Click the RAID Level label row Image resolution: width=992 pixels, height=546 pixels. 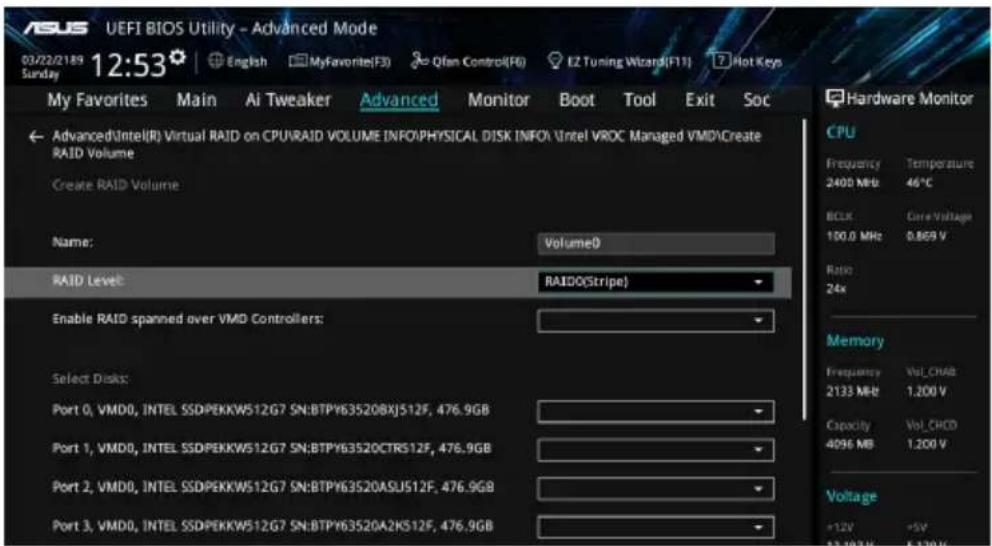pos(397,282)
